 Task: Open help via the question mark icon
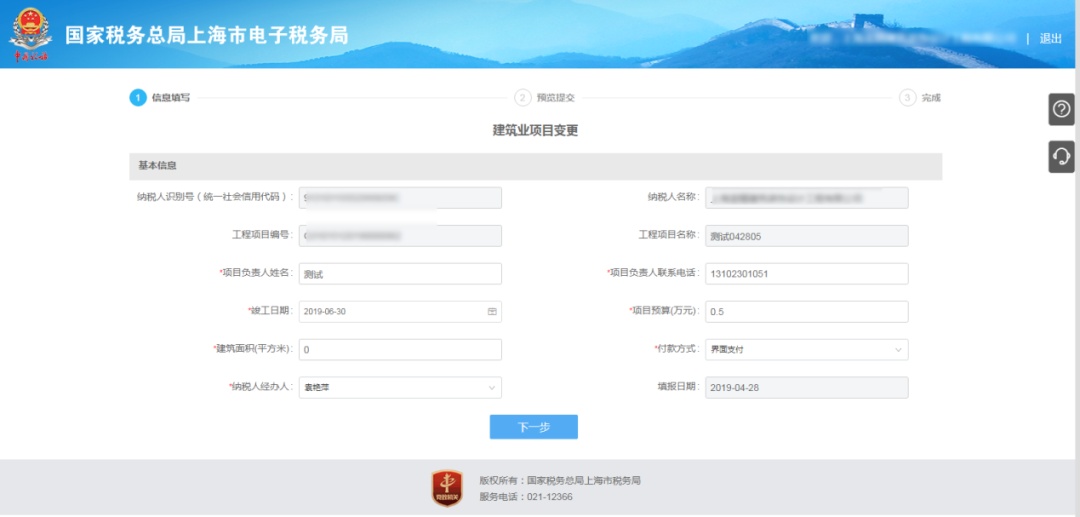[x=1061, y=109]
